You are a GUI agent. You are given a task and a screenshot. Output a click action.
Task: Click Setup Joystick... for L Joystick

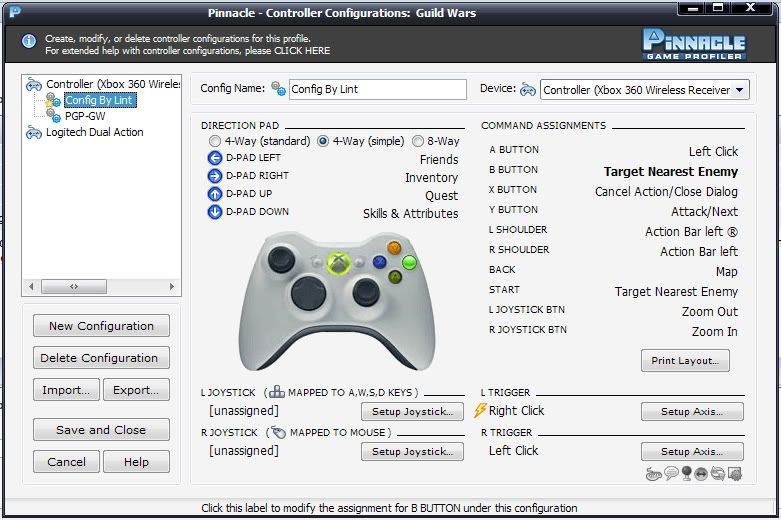(x=412, y=411)
